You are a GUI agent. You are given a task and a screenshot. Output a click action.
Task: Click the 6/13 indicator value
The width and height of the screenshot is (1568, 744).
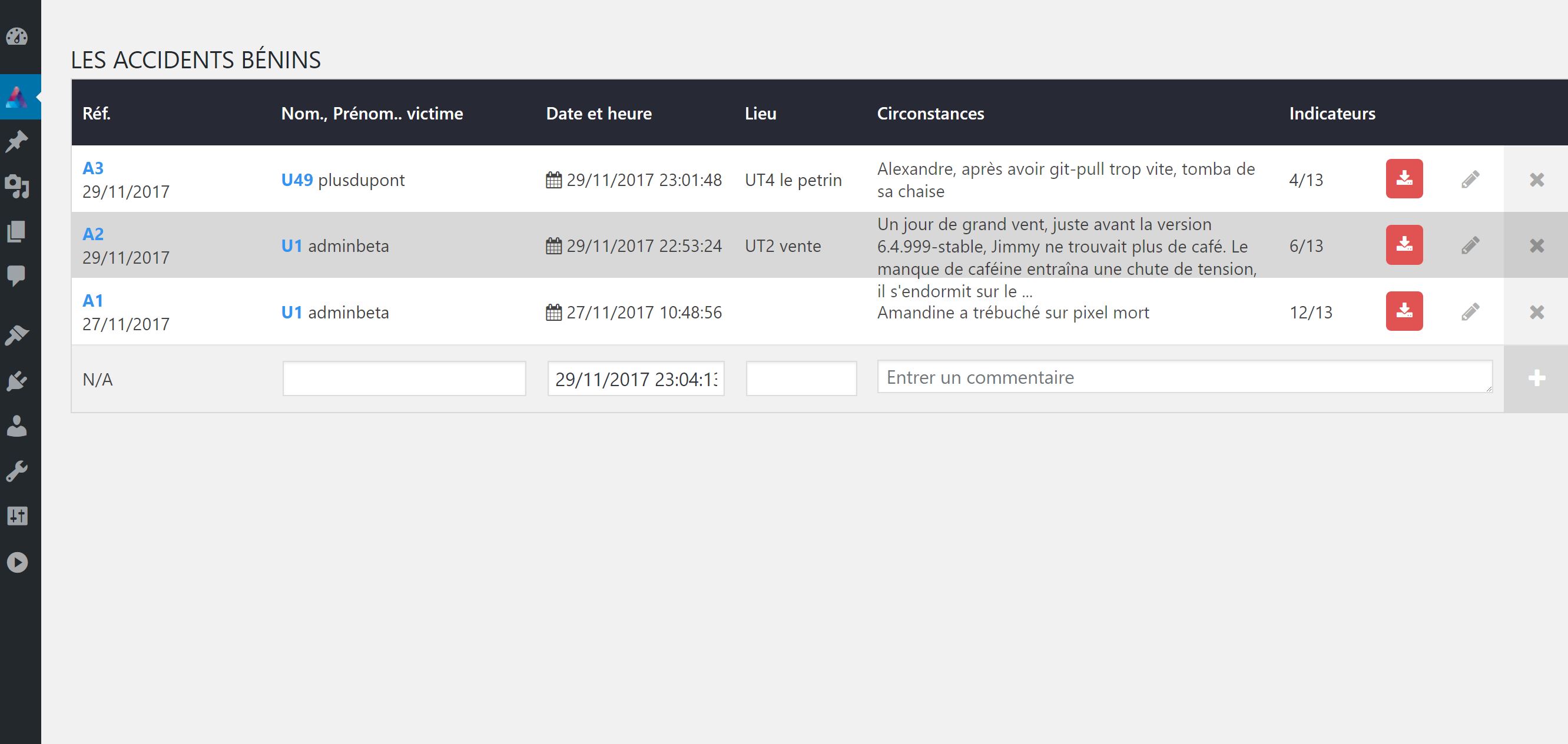pyautogui.click(x=1306, y=246)
